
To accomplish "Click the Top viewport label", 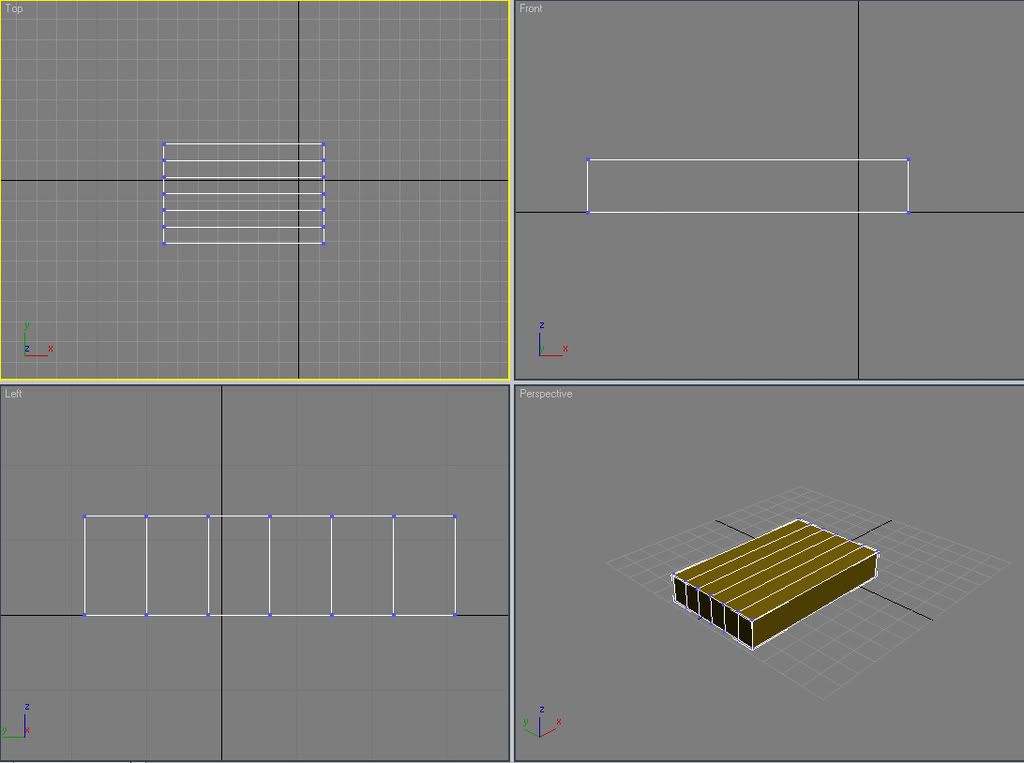I will click(14, 8).
